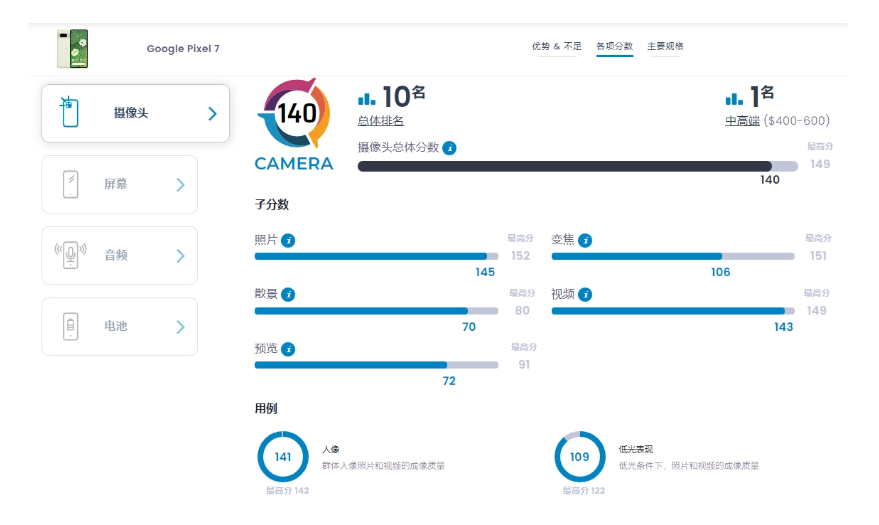Expand the 摄像头 card chevron arrow
The width and height of the screenshot is (879, 525).
pyautogui.click(x=212, y=114)
